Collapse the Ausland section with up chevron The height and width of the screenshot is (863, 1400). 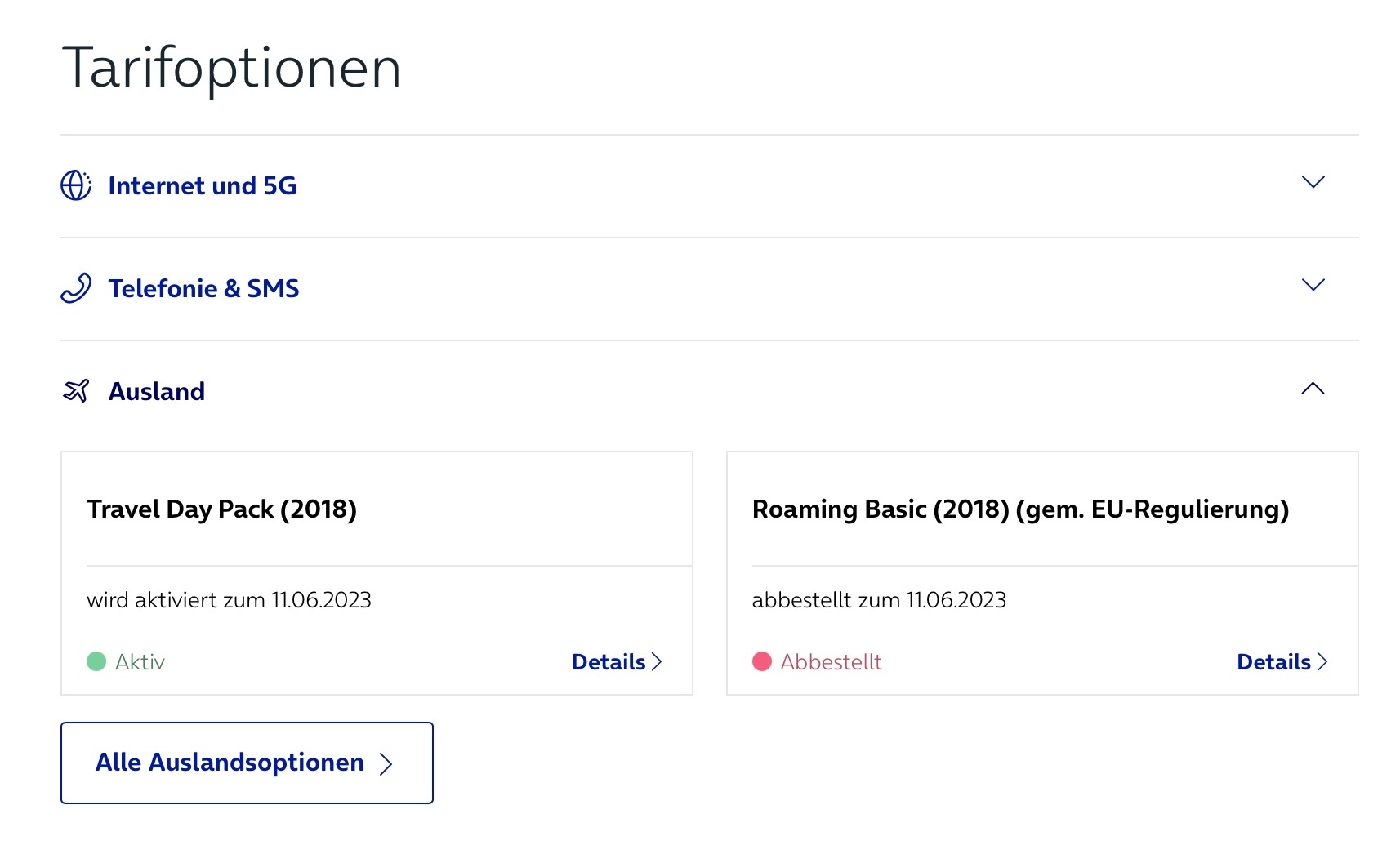pos(1313,388)
